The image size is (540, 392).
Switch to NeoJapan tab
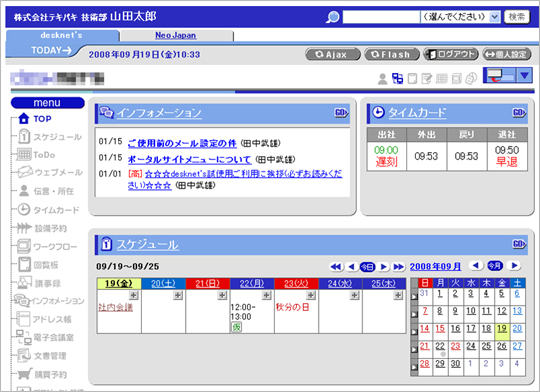click(176, 35)
